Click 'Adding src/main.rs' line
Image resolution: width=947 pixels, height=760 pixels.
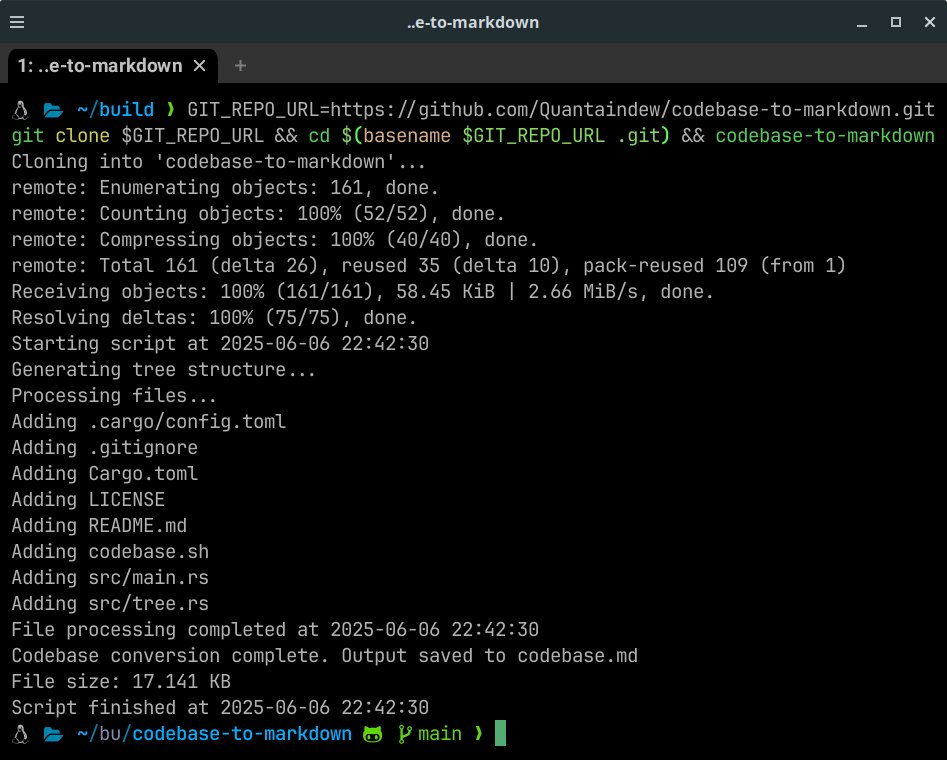pos(110,577)
